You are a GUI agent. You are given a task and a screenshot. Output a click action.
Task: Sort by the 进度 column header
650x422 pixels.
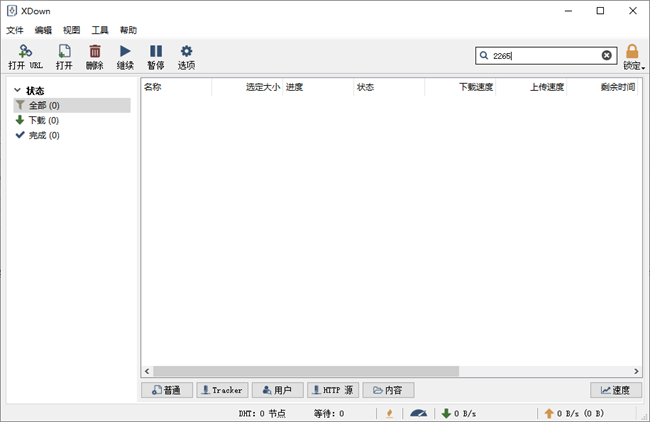(x=318, y=87)
